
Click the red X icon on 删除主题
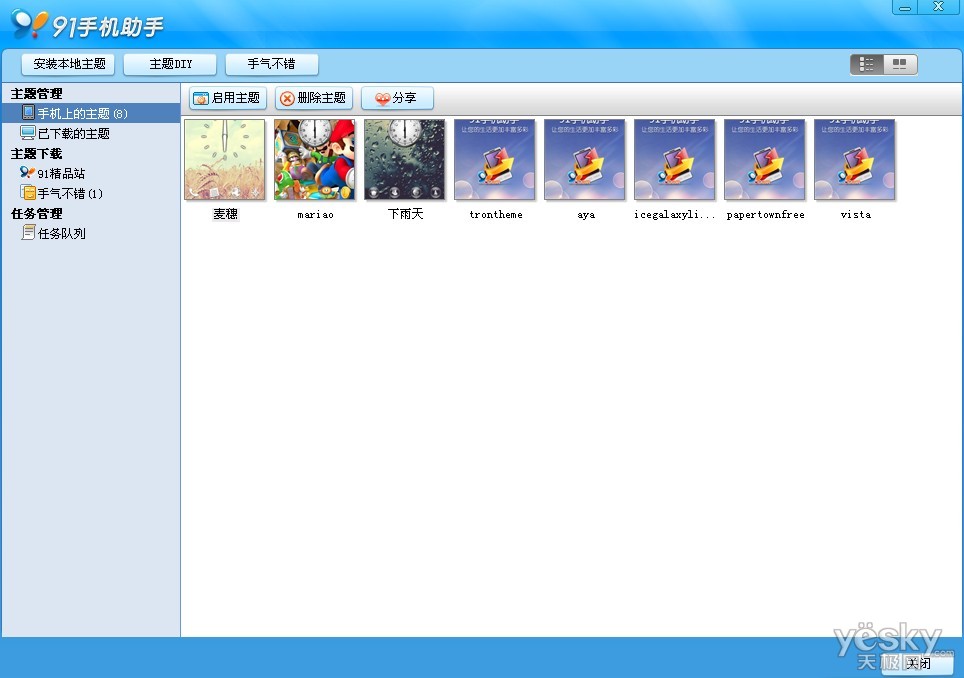coord(287,99)
